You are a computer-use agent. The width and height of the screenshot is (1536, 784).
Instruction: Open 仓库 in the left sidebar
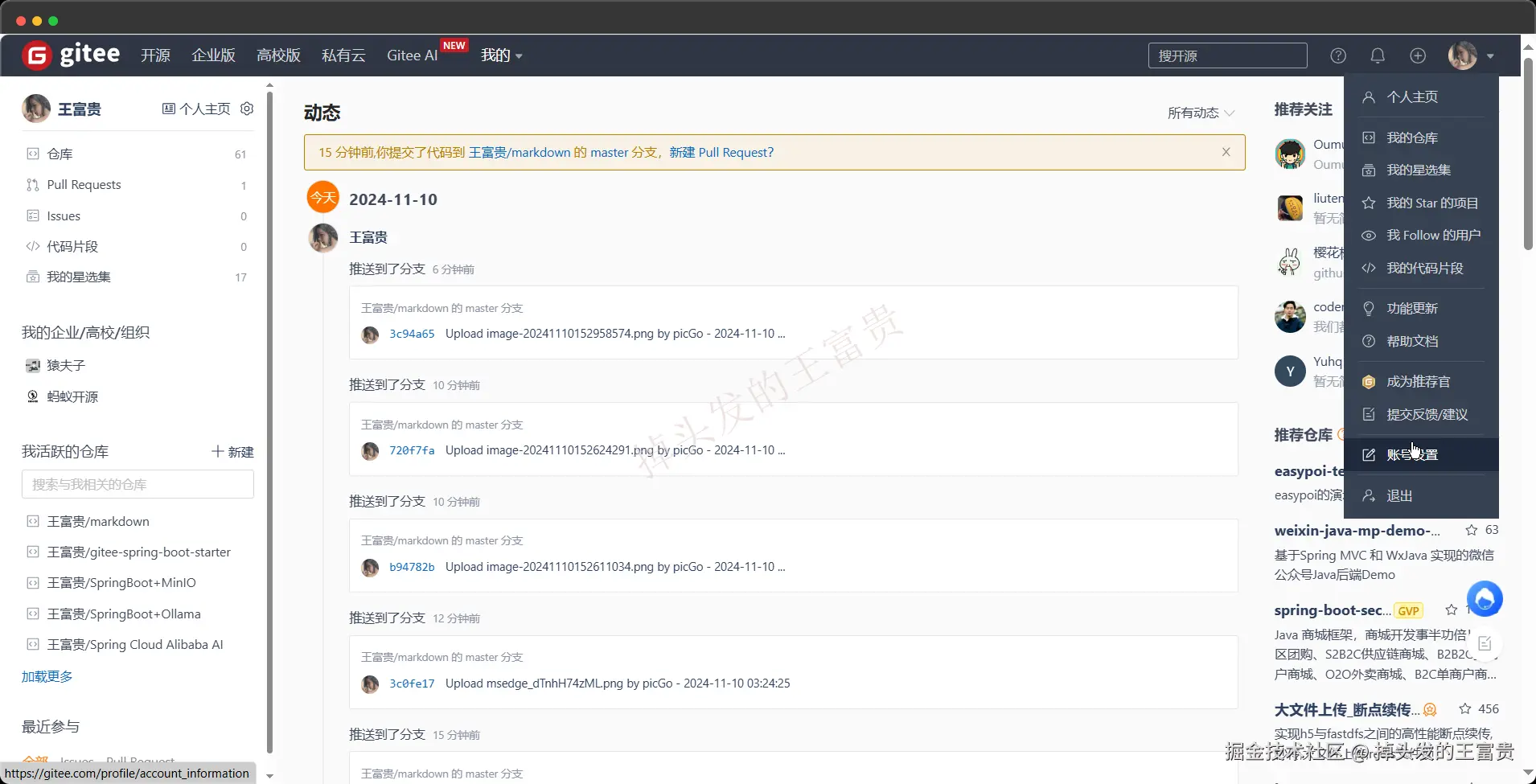pos(137,154)
